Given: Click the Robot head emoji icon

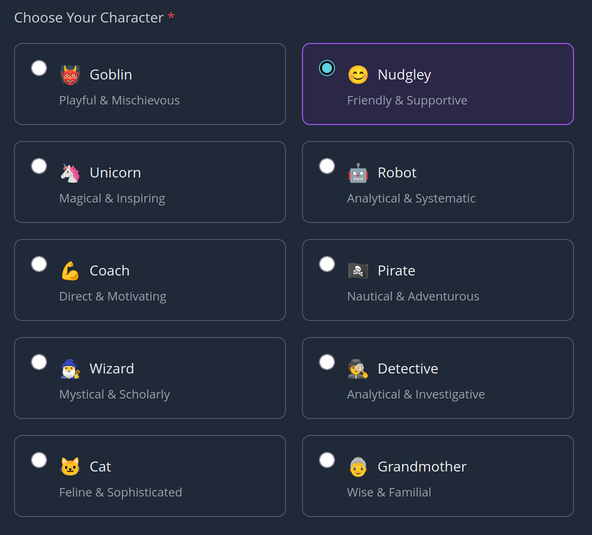Looking at the screenshot, I should point(358,173).
